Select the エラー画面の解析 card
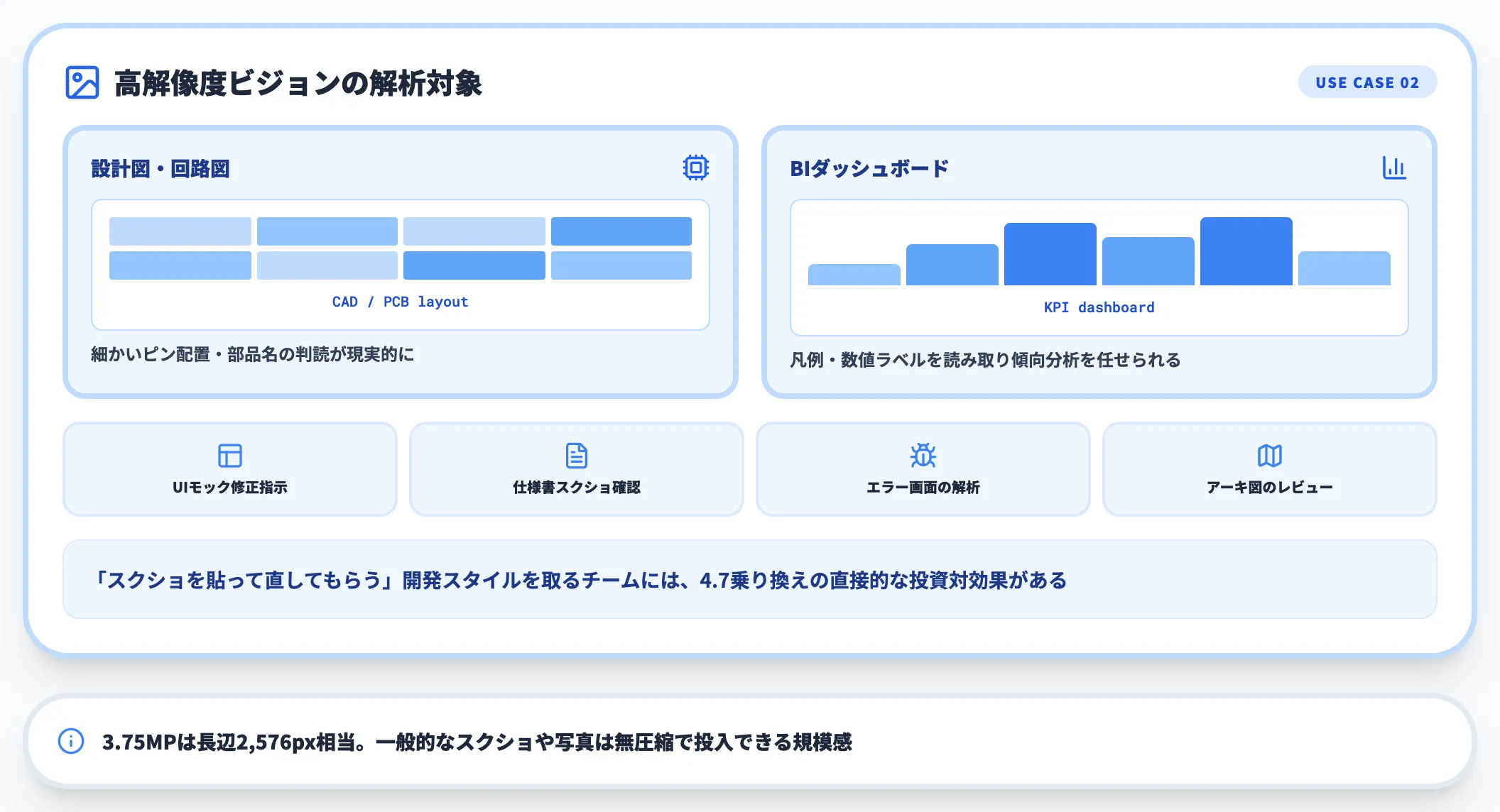Image resolution: width=1500 pixels, height=812 pixels. click(x=922, y=469)
